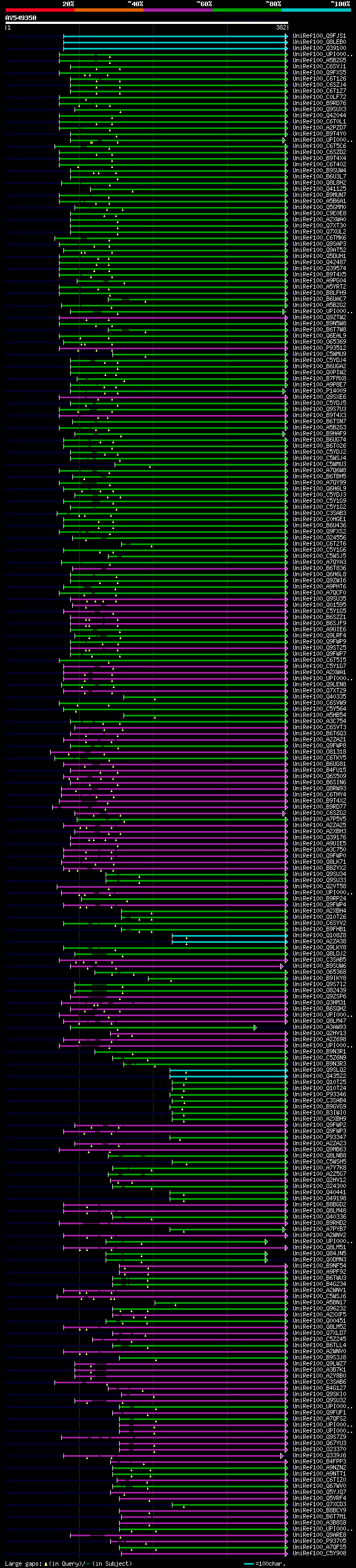Select label UniRef100_Q41125
356x1568 pixels.
tap(319, 189)
